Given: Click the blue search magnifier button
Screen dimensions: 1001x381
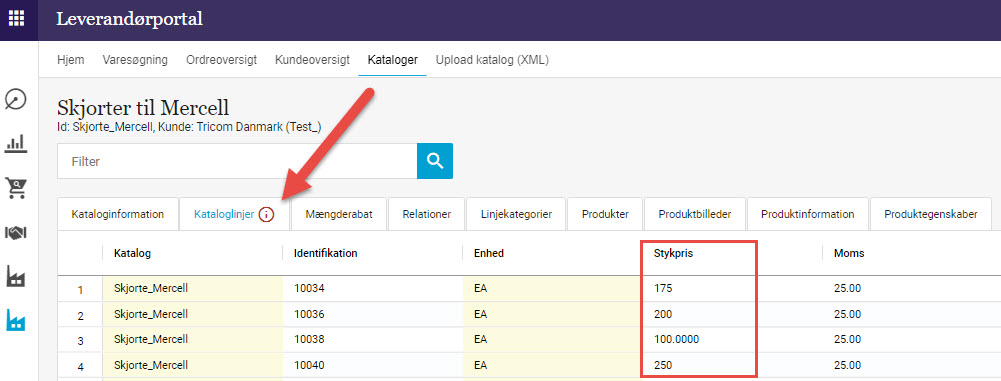Looking at the screenshot, I should pyautogui.click(x=435, y=161).
